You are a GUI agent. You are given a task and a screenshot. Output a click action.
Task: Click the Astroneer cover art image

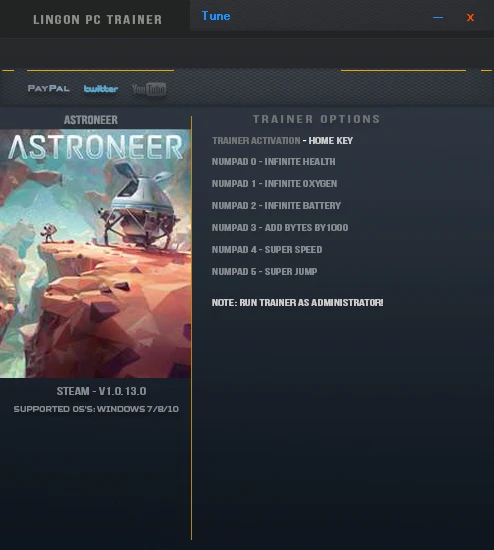click(x=95, y=254)
